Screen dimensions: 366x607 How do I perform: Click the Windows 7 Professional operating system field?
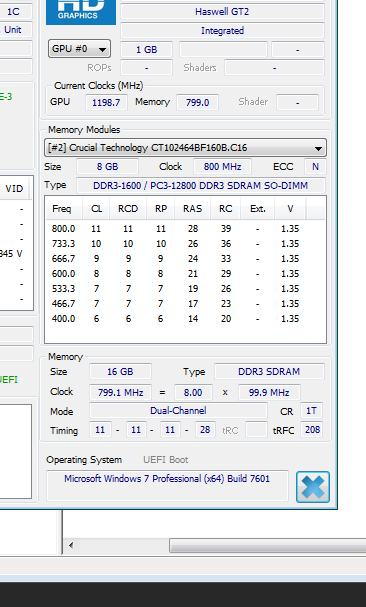coord(167,485)
